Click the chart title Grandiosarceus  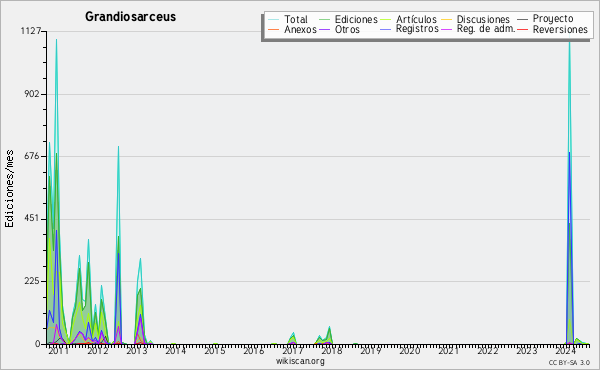click(130, 16)
